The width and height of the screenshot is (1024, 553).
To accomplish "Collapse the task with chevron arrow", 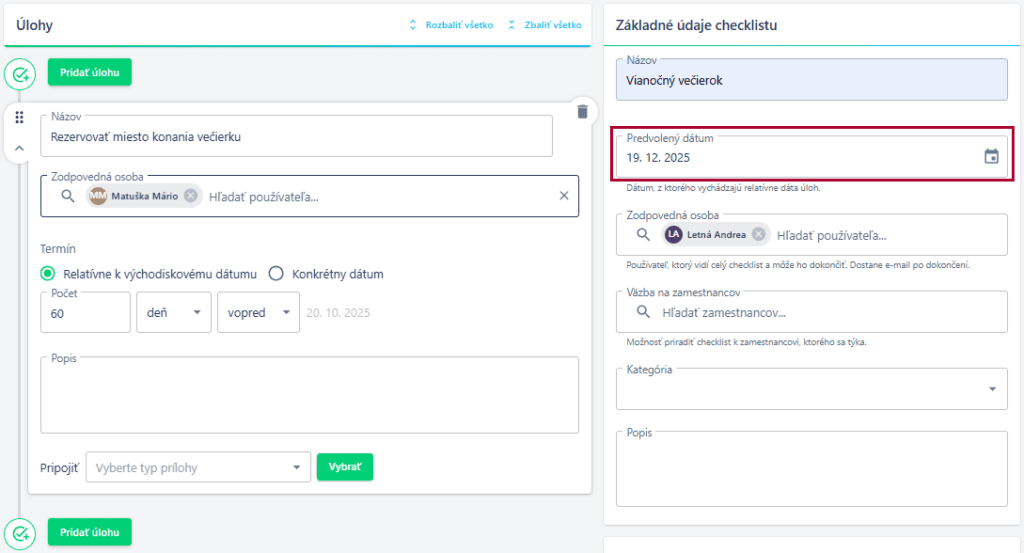I will (19, 147).
